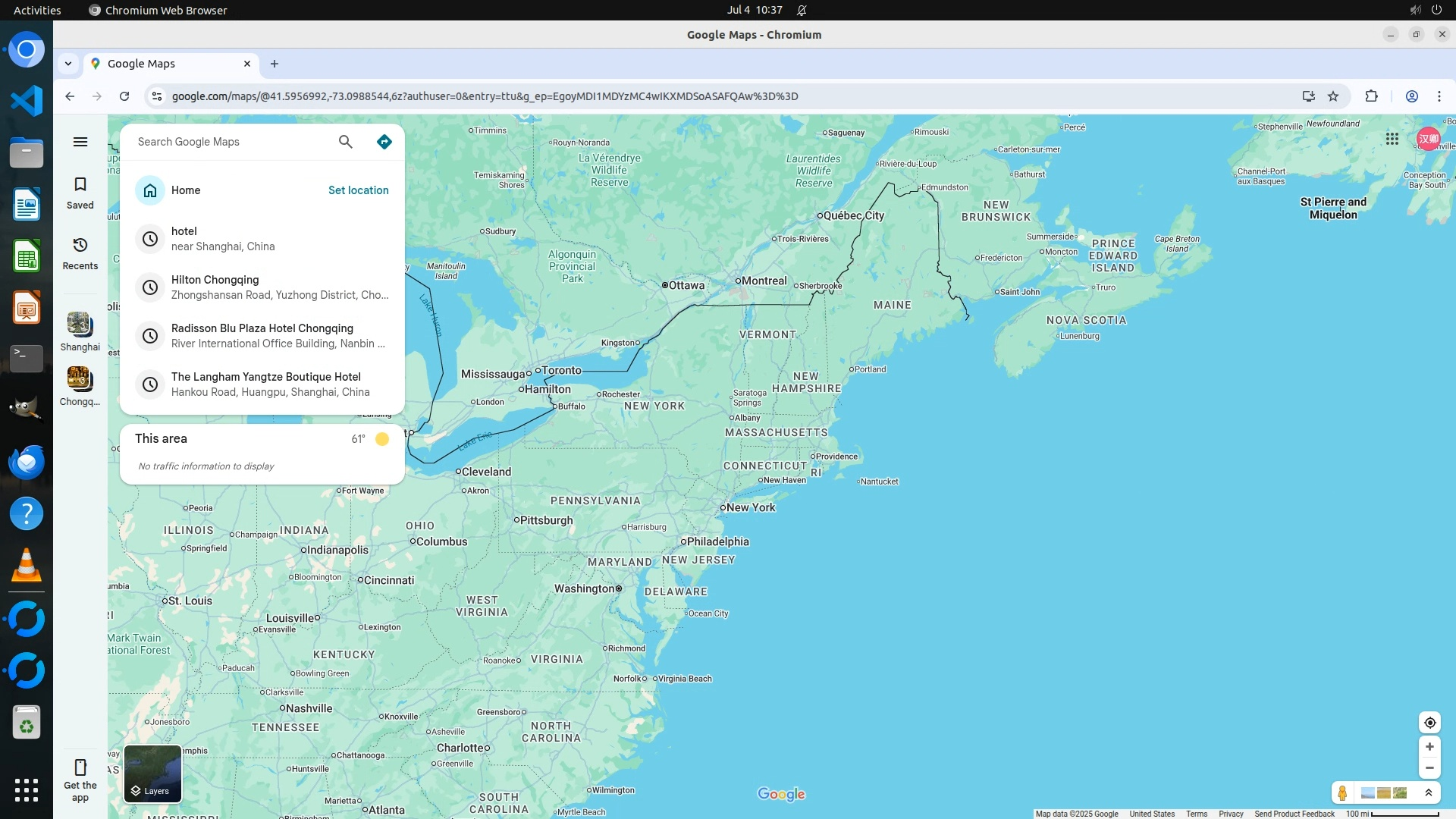This screenshot has width=1456, height=819.
Task: Click the Search Google Maps field
Action: point(231,142)
